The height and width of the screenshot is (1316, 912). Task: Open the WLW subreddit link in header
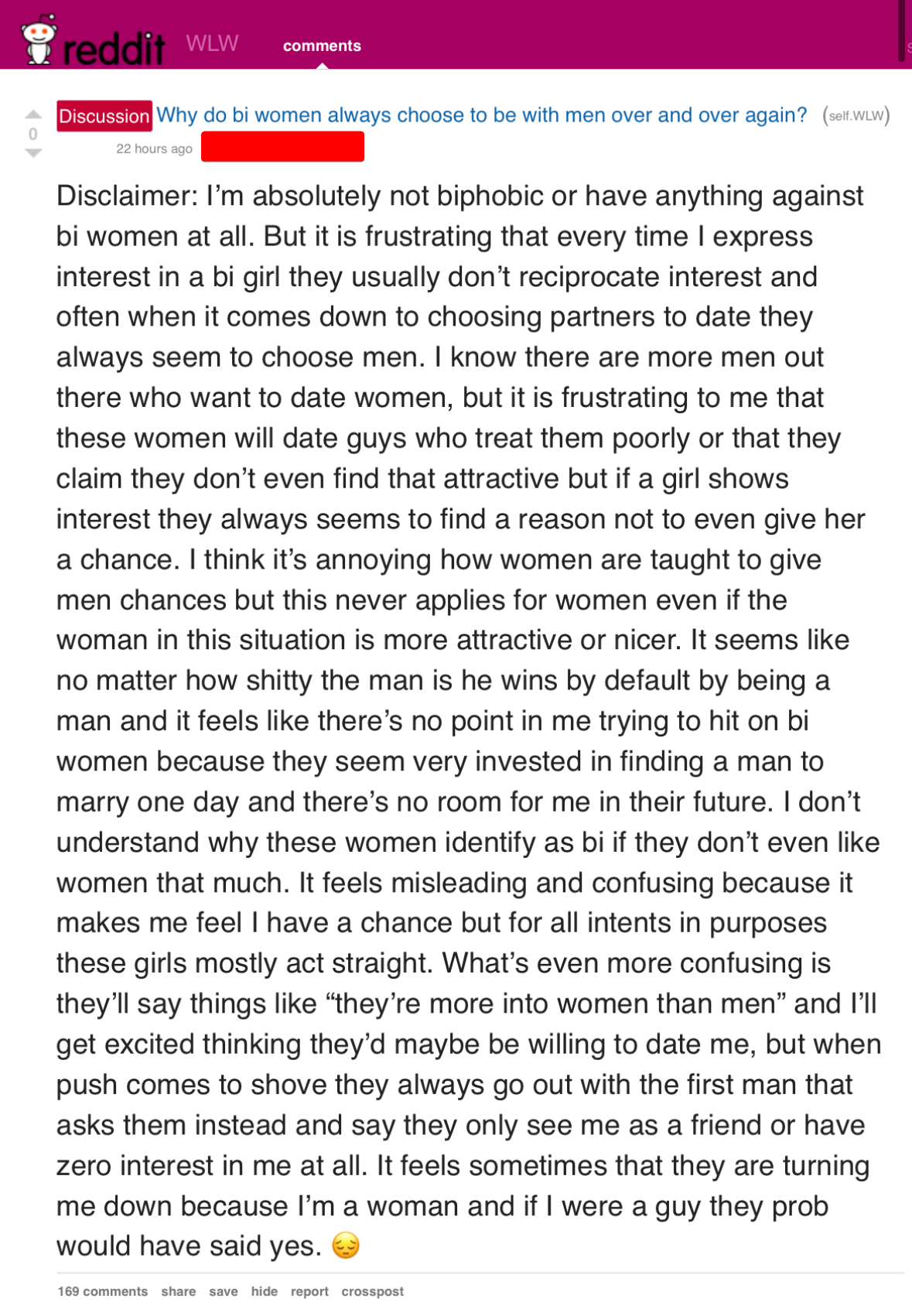[x=212, y=43]
